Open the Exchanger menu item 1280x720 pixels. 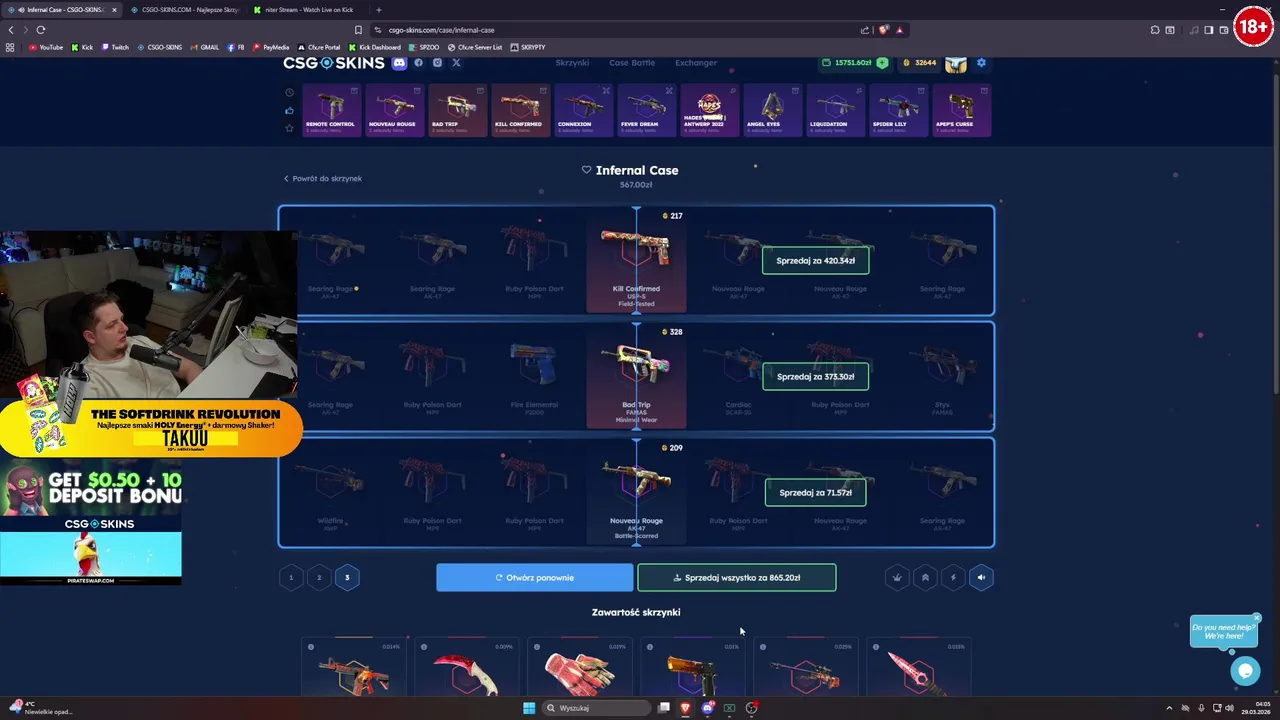point(696,63)
